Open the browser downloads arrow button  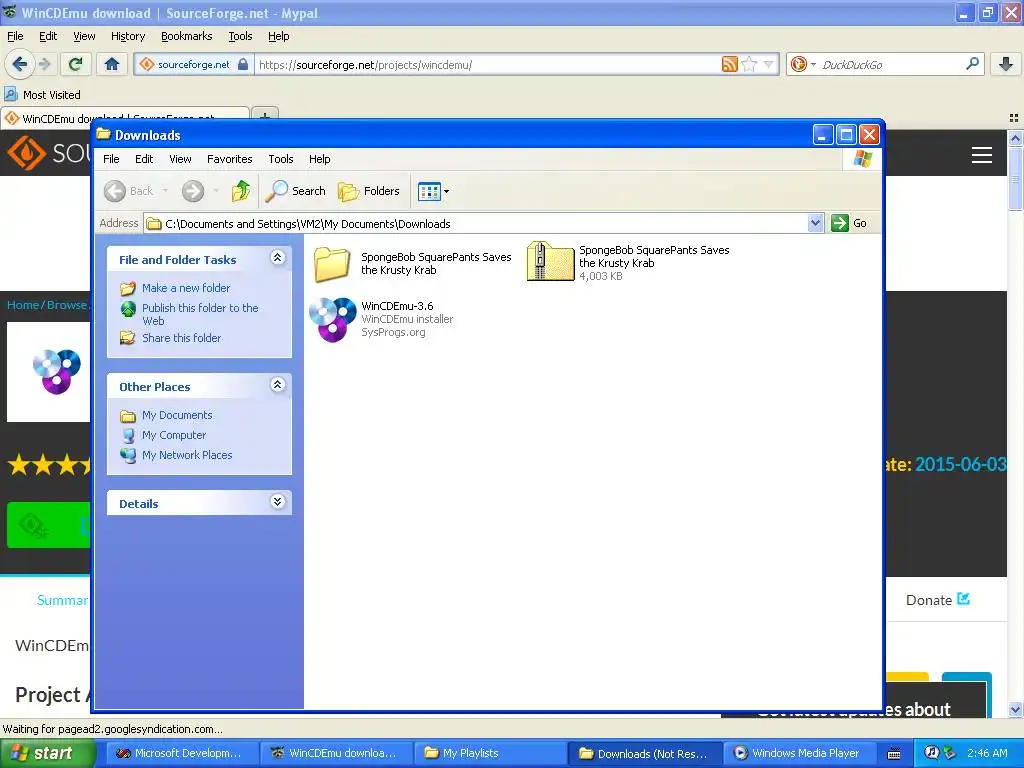(x=1006, y=64)
